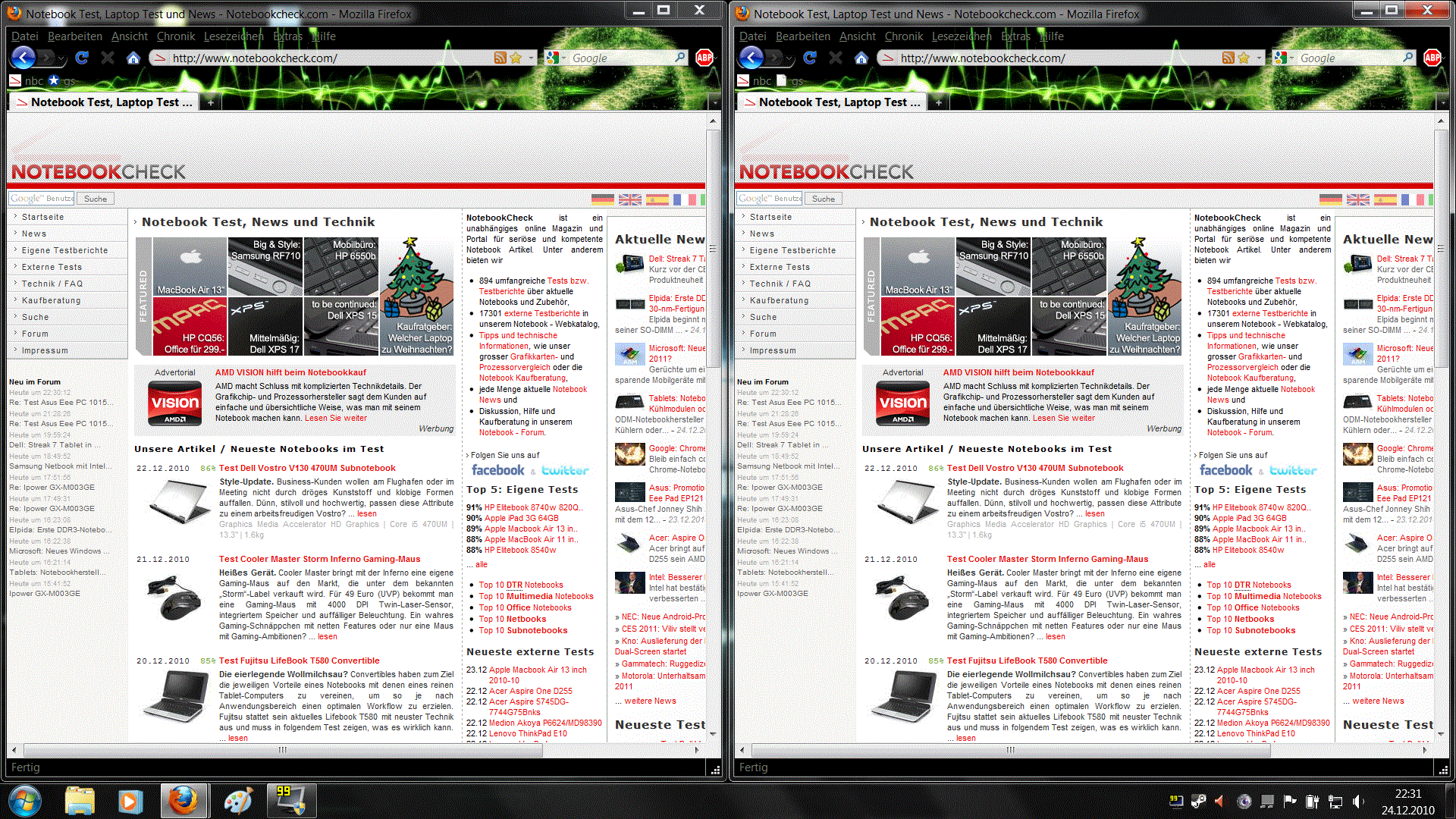The image size is (1456, 819).
Task: Open Kaufberatung link in right page sidebar
Action: point(779,300)
